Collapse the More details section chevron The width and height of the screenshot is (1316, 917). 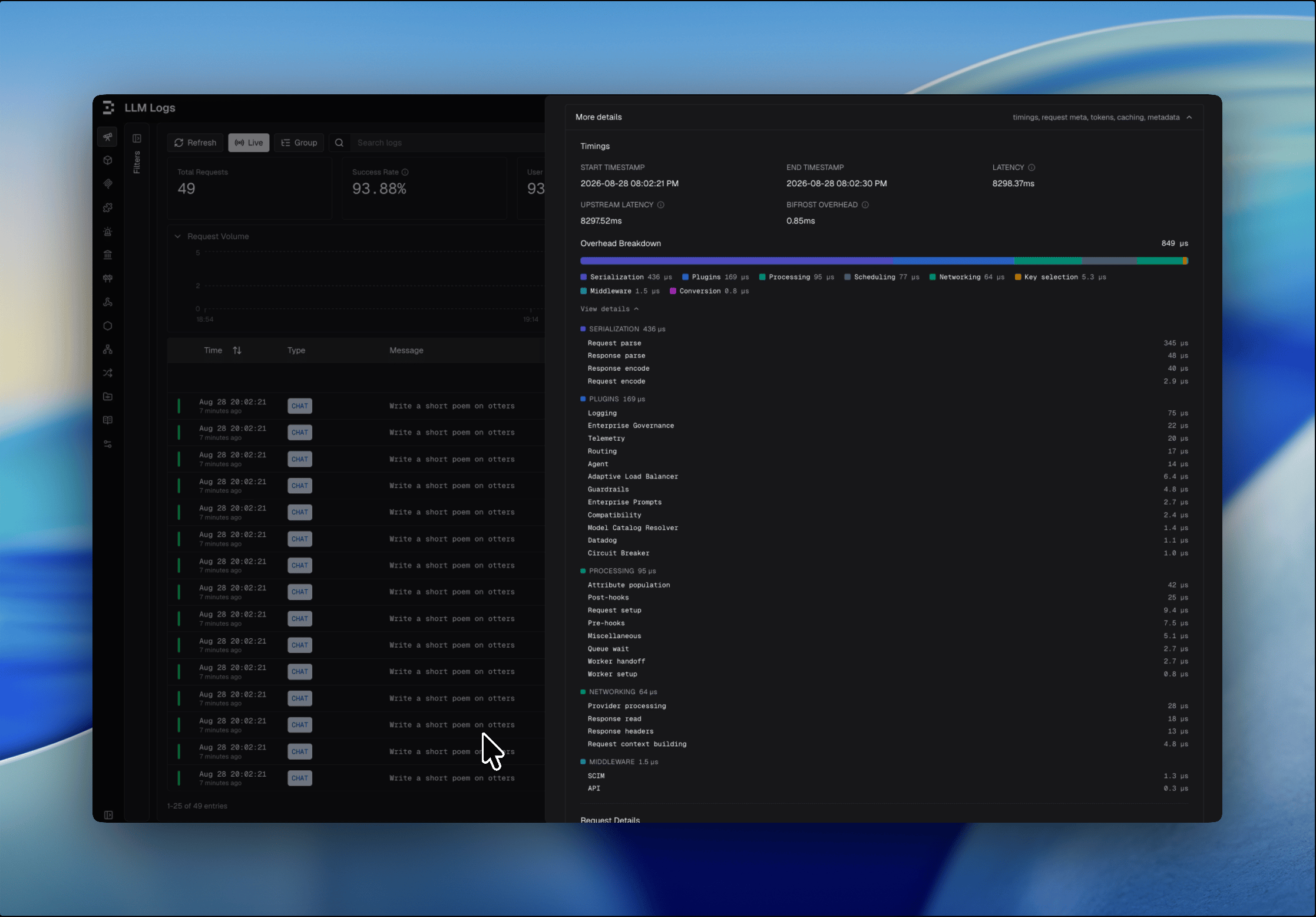point(1189,117)
